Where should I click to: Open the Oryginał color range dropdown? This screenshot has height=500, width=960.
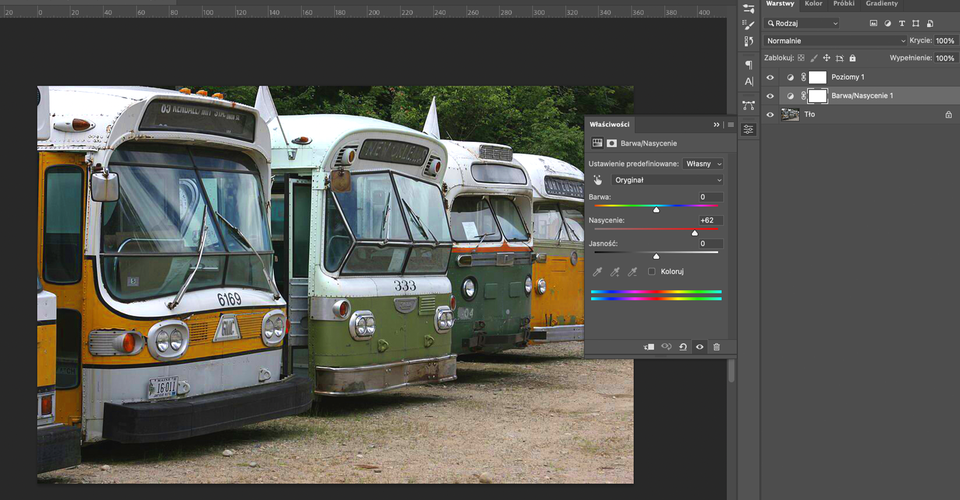pyautogui.click(x=667, y=180)
